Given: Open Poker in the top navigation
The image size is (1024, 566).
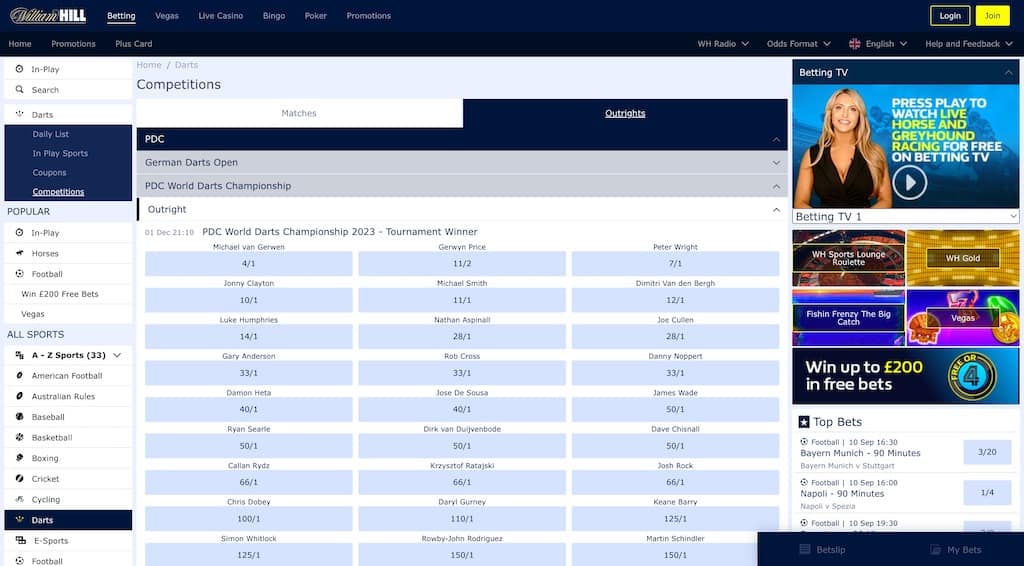Looking at the screenshot, I should (315, 16).
